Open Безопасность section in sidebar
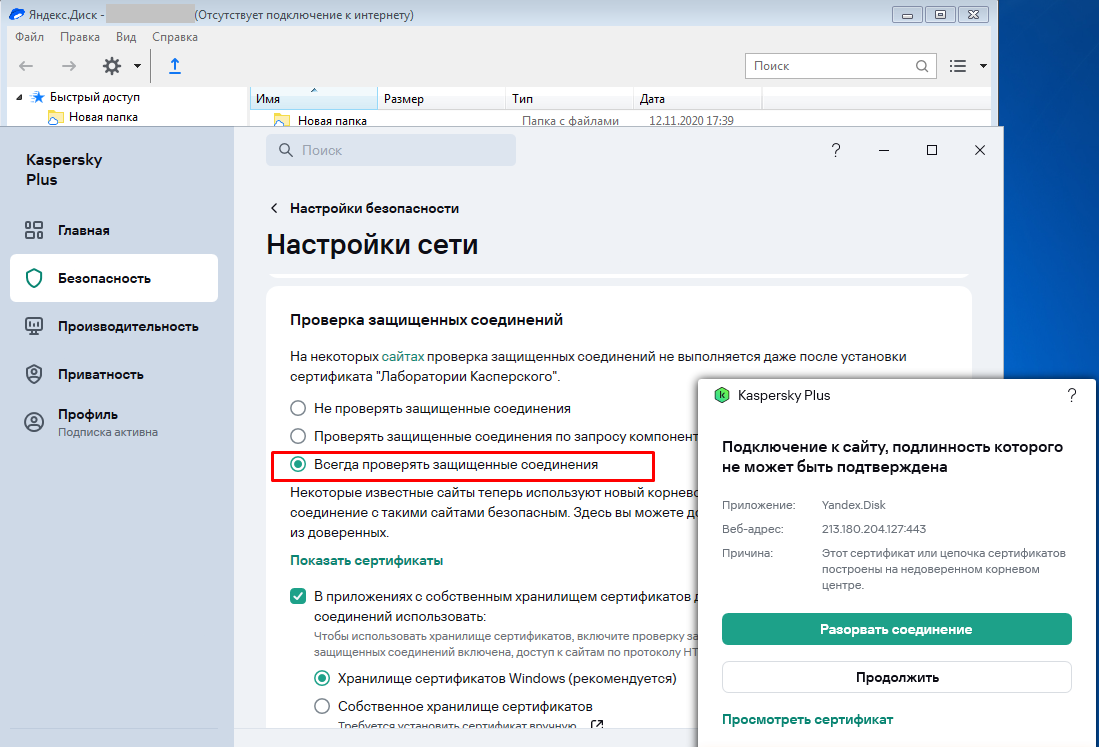Image resolution: width=1099 pixels, height=747 pixels. [114, 278]
